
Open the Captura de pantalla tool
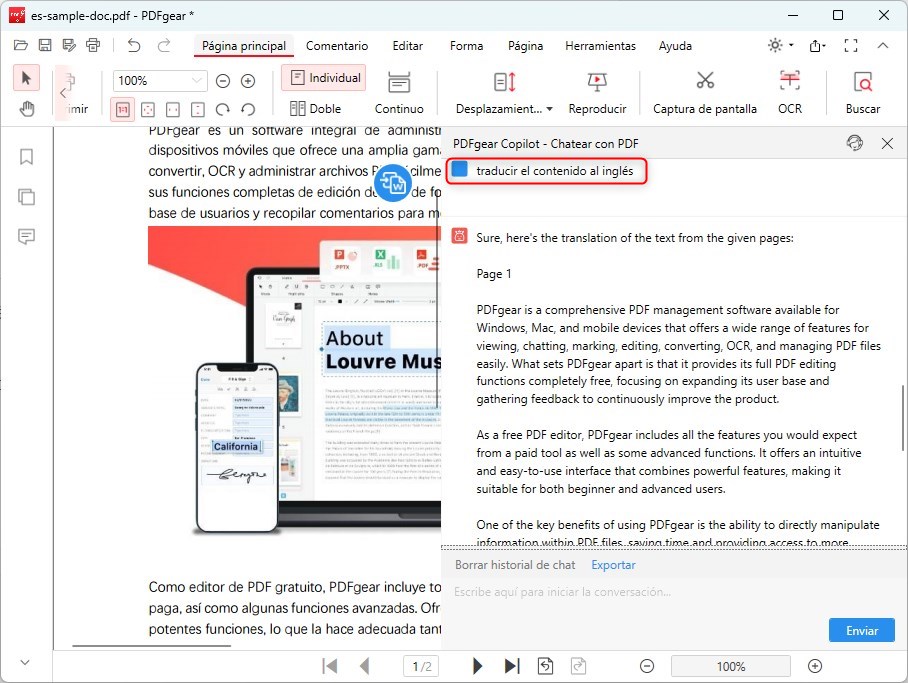(x=705, y=93)
